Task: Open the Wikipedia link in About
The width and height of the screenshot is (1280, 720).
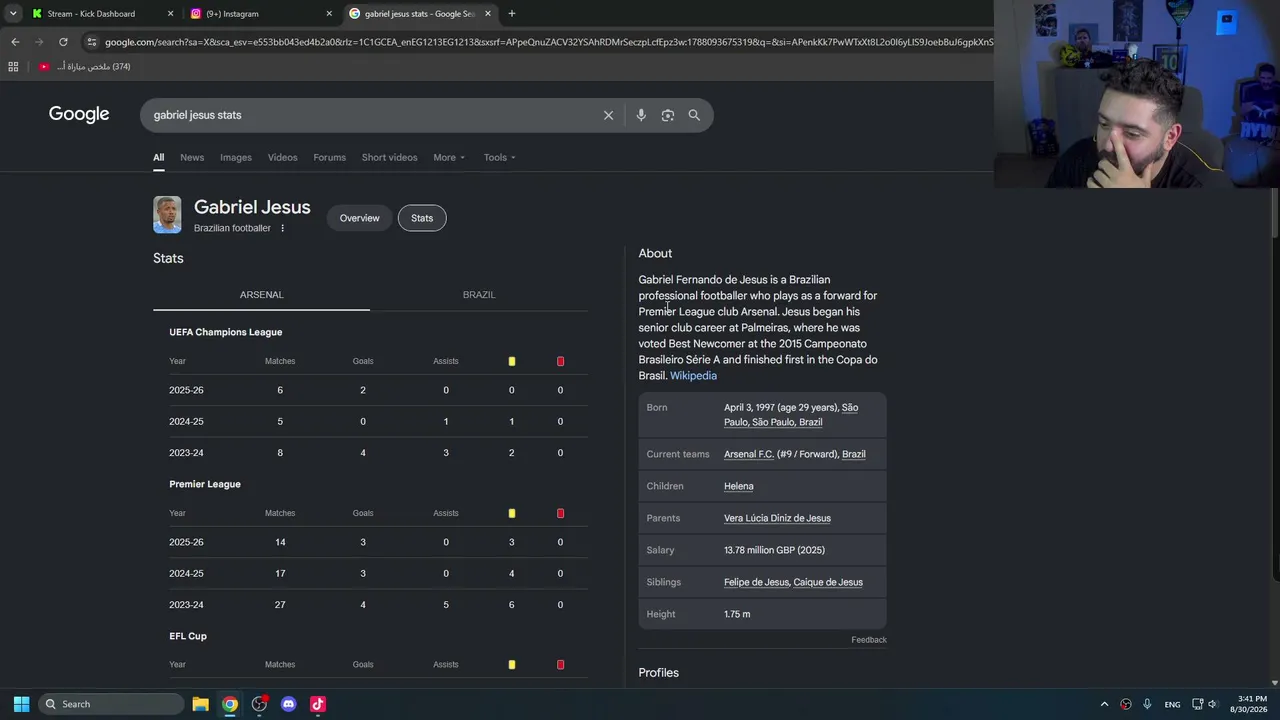Action: click(x=693, y=376)
